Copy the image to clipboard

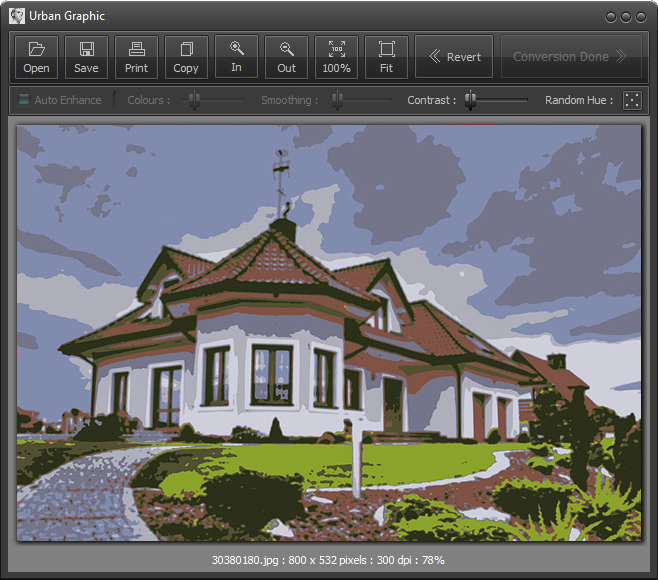tap(186, 57)
